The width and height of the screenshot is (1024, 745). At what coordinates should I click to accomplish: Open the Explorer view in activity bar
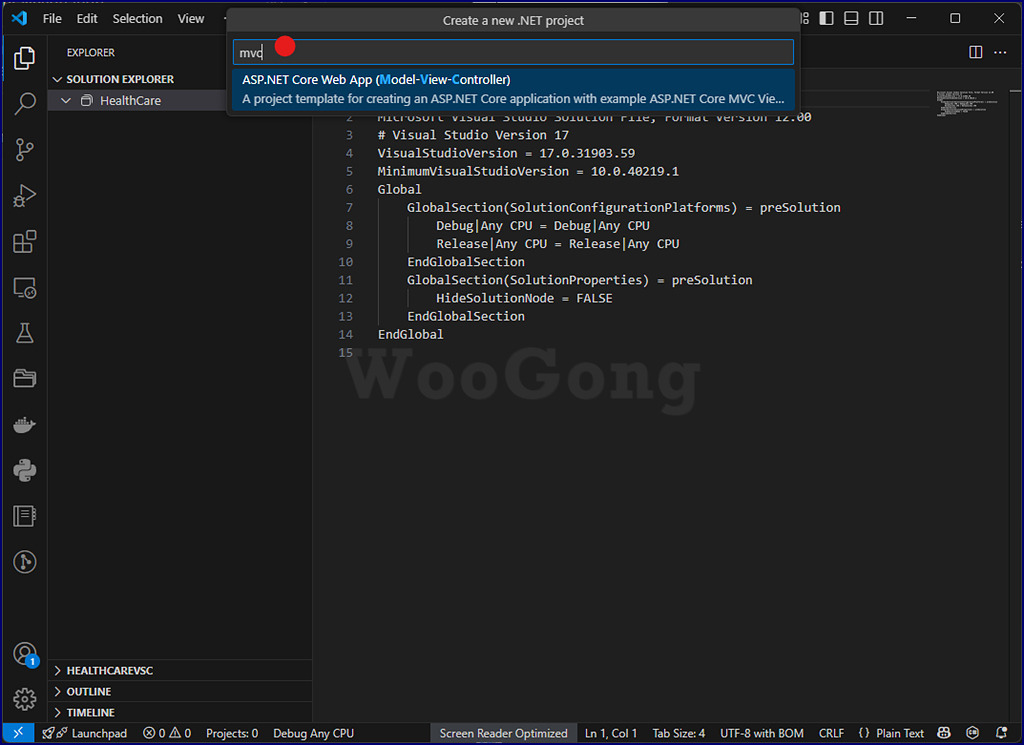[x=24, y=58]
